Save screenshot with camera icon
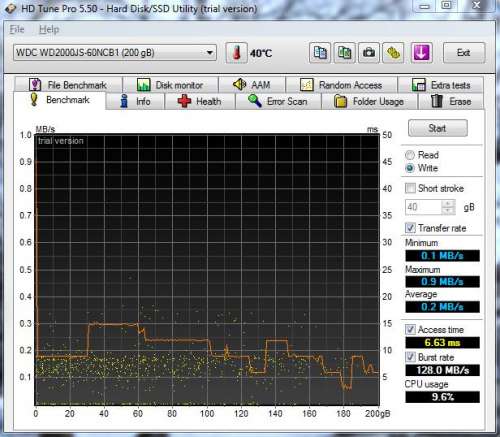This screenshot has height=437, width=500. click(x=369, y=53)
